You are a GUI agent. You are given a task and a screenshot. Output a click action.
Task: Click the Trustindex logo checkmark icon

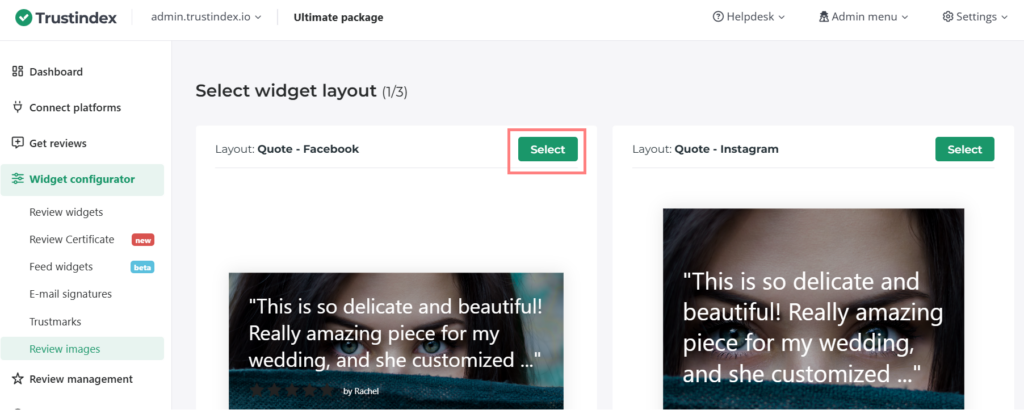(23, 17)
